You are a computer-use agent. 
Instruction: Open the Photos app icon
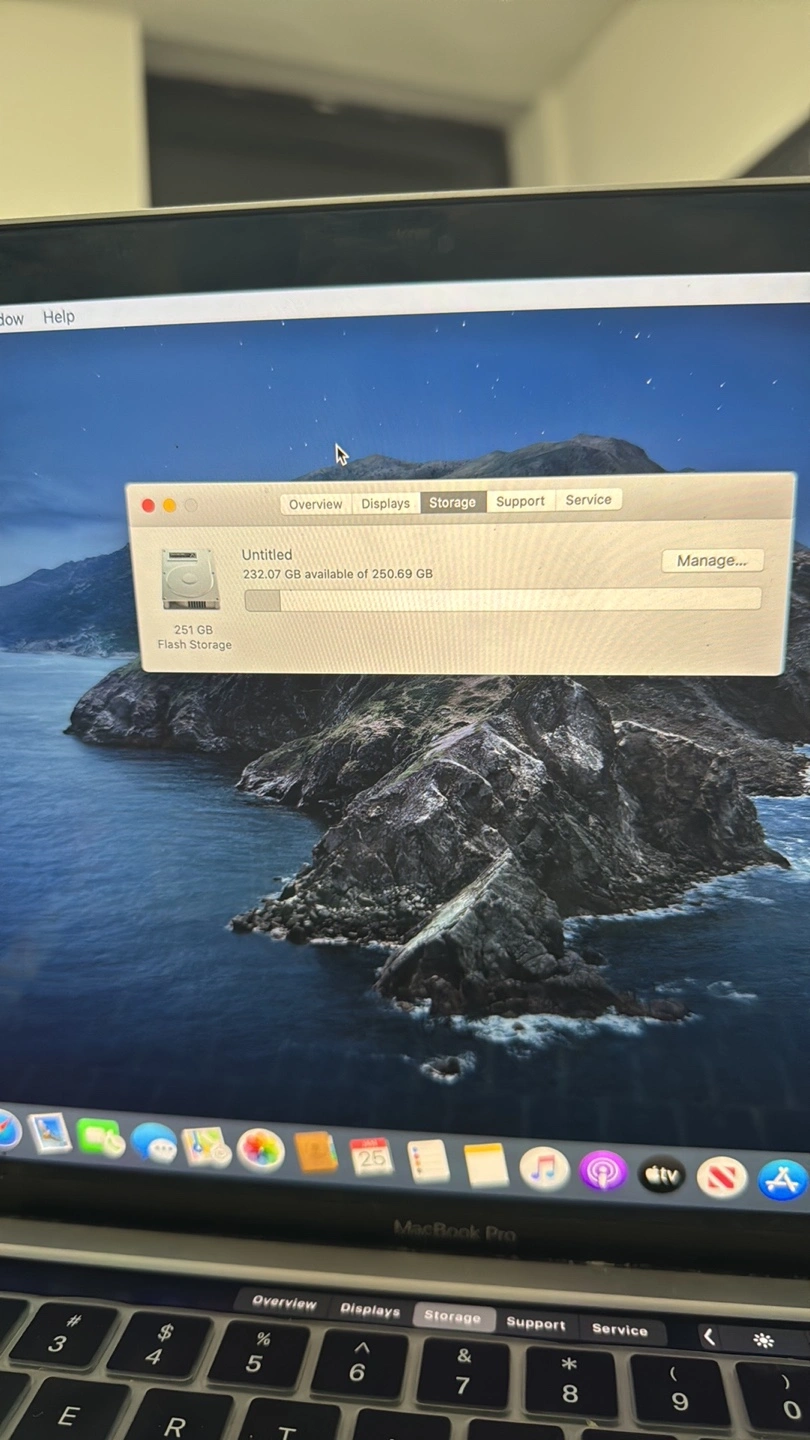pos(261,1150)
